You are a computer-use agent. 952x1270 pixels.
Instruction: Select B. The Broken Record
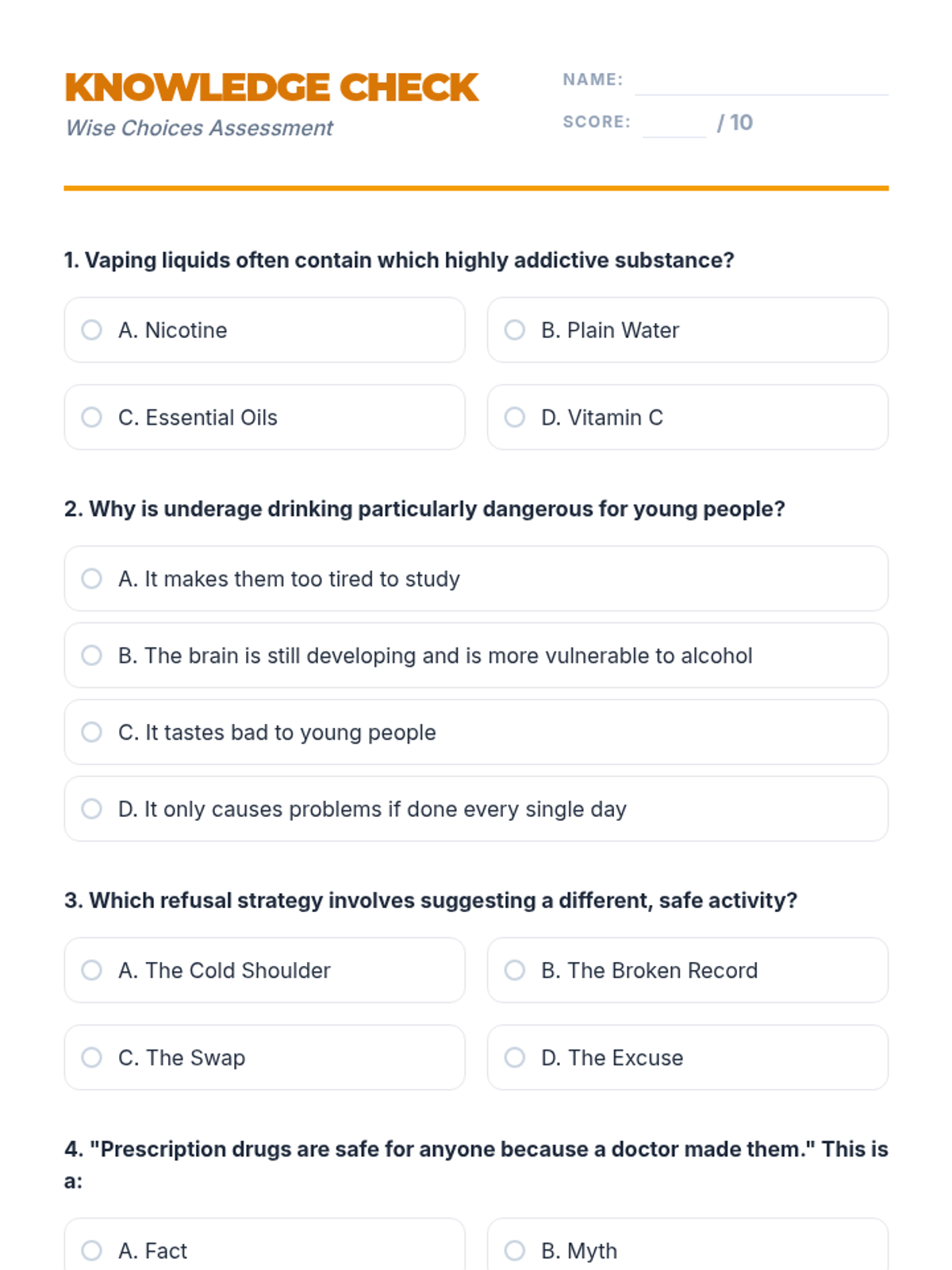(688, 970)
